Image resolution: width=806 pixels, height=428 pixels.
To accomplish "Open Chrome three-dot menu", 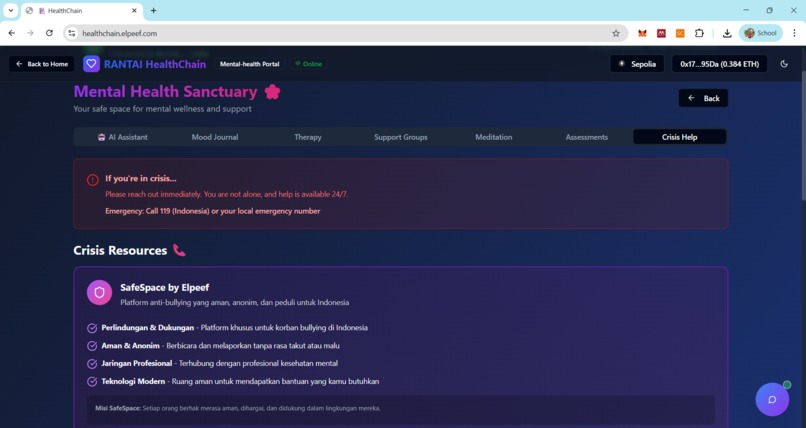I will pos(794,33).
